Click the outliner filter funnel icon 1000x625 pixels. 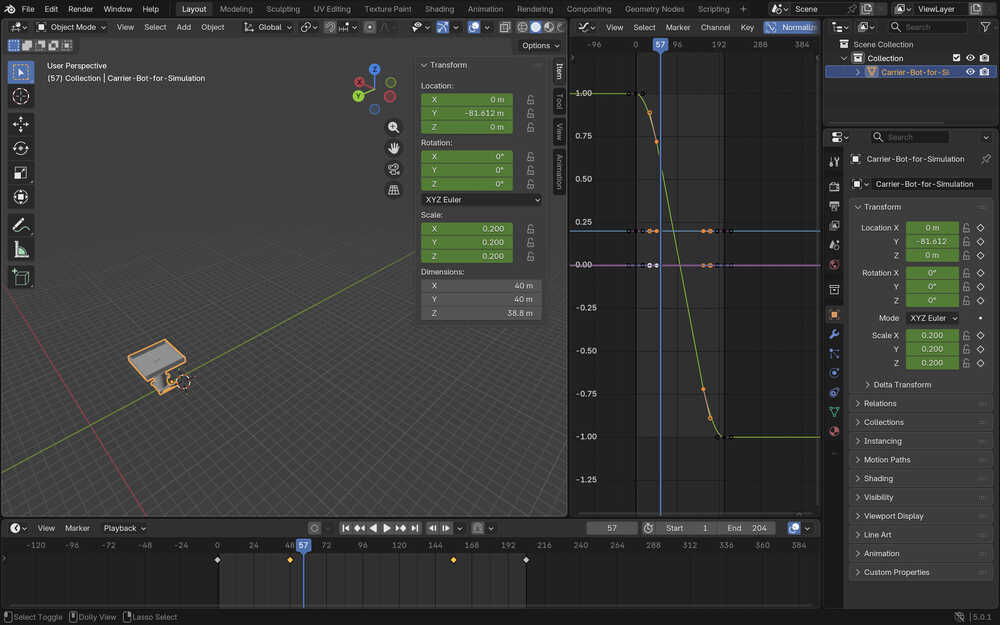point(985,27)
